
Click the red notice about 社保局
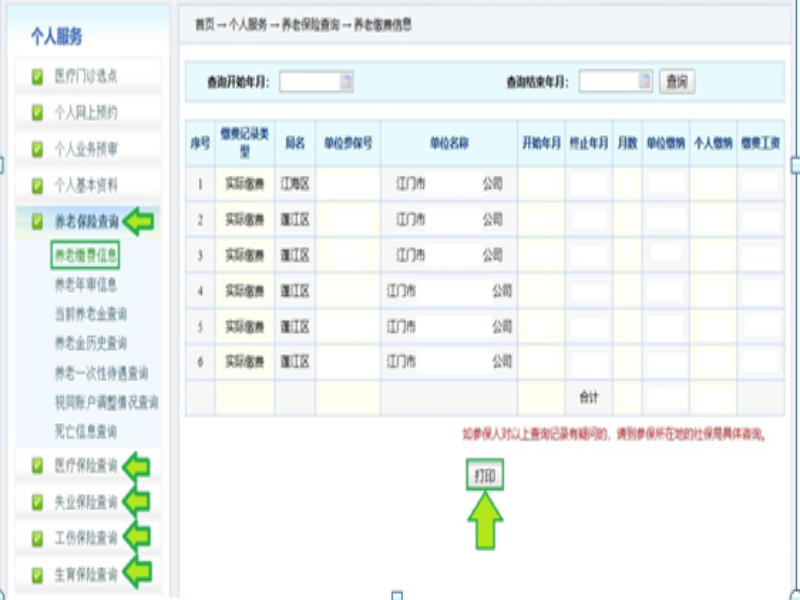click(614, 435)
